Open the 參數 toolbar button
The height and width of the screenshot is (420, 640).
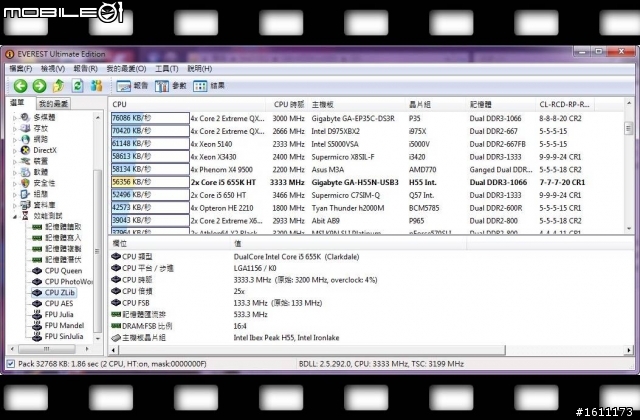coord(171,86)
